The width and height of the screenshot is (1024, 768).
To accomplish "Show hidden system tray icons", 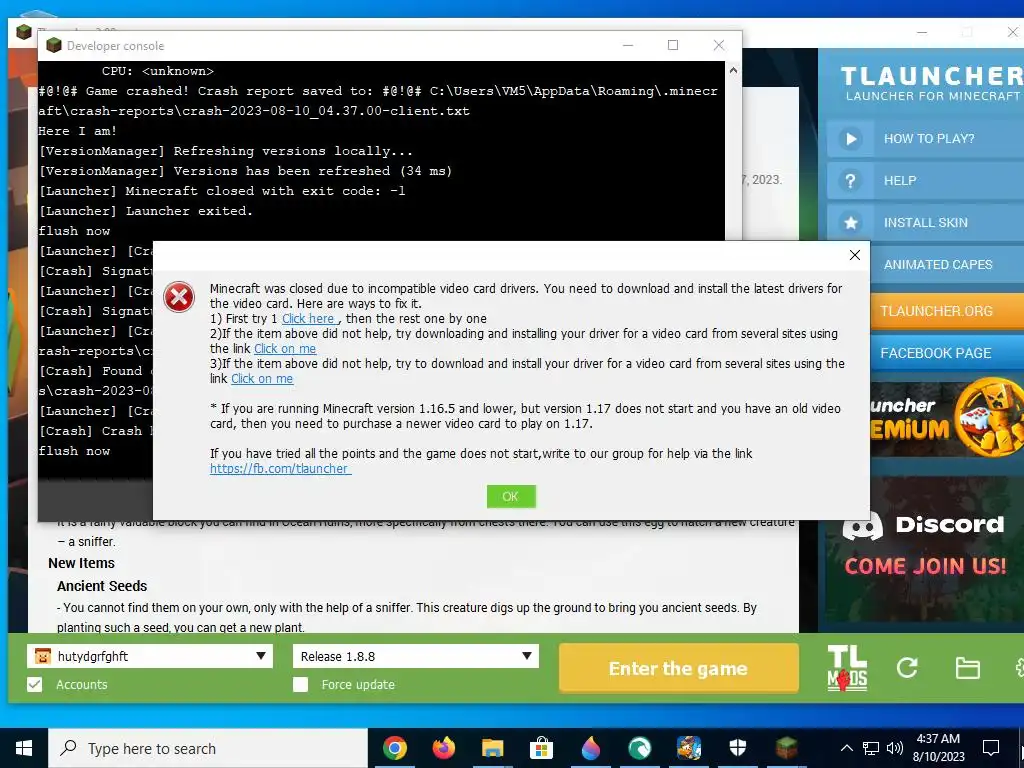I will click(x=846, y=748).
